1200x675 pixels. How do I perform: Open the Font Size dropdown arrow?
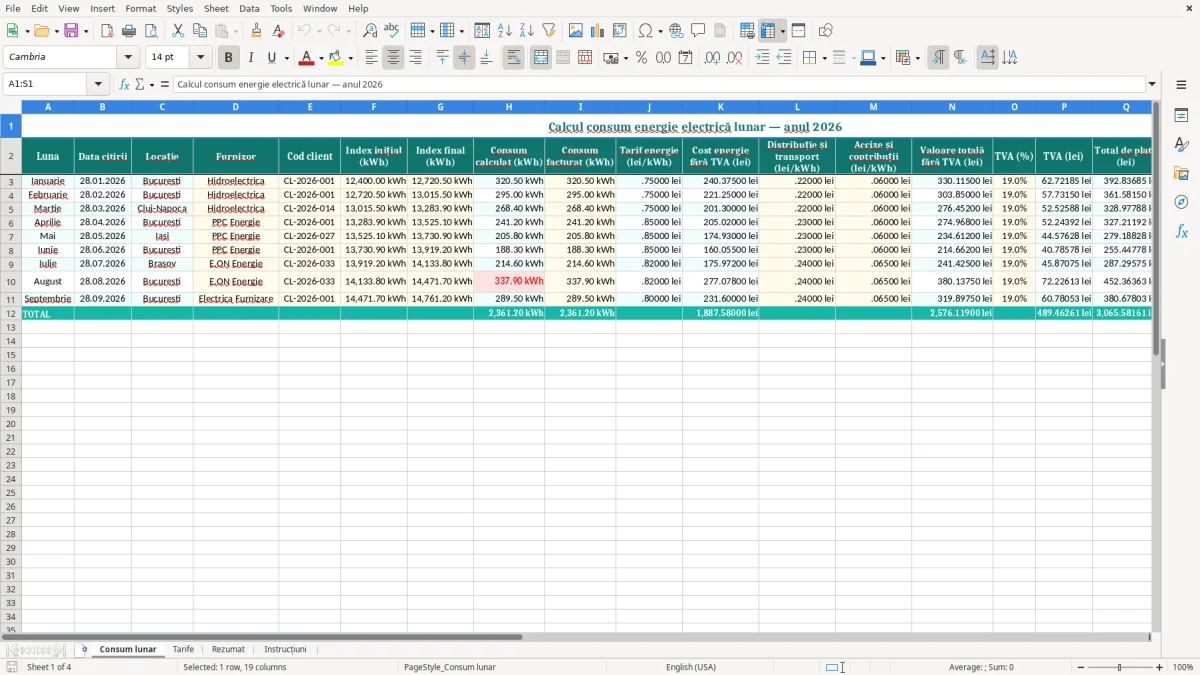click(x=200, y=58)
